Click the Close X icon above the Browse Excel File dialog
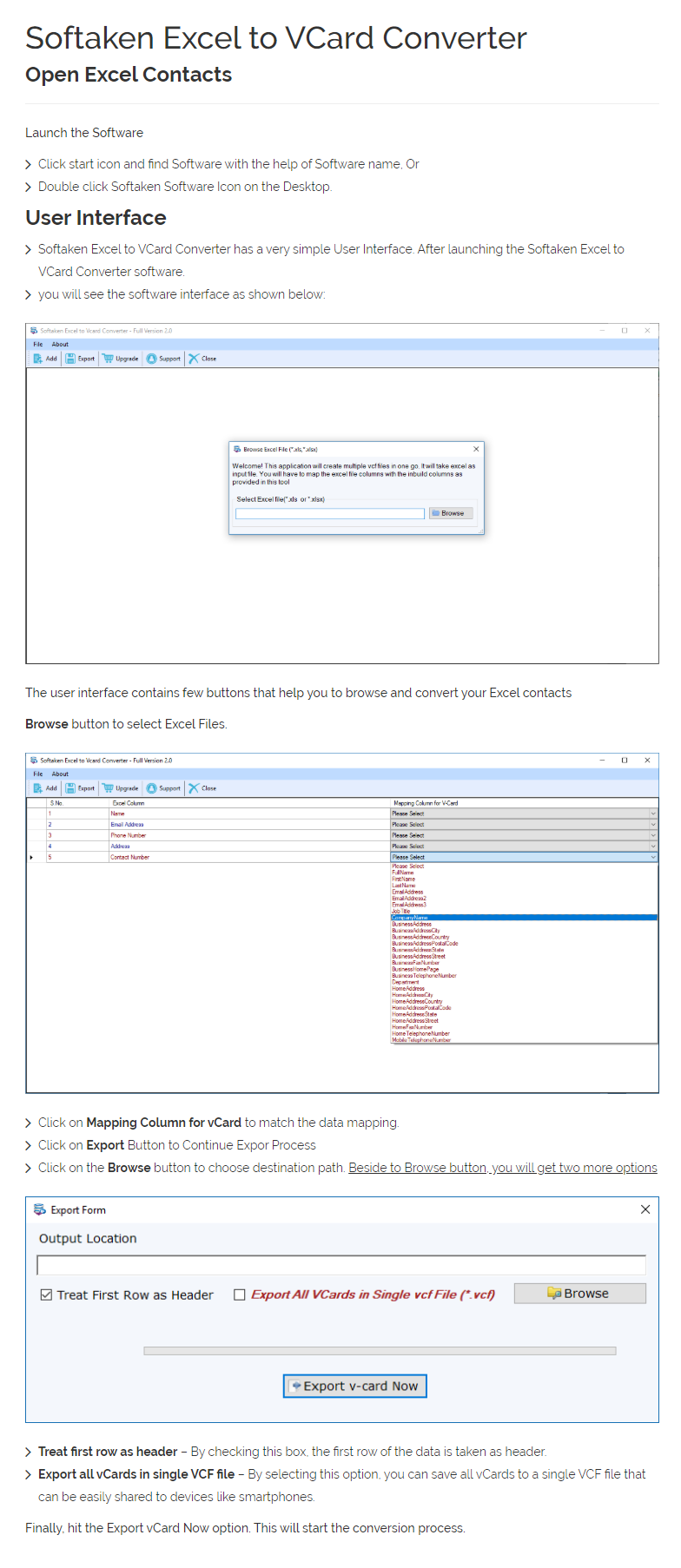681x1568 pixels. [x=194, y=359]
